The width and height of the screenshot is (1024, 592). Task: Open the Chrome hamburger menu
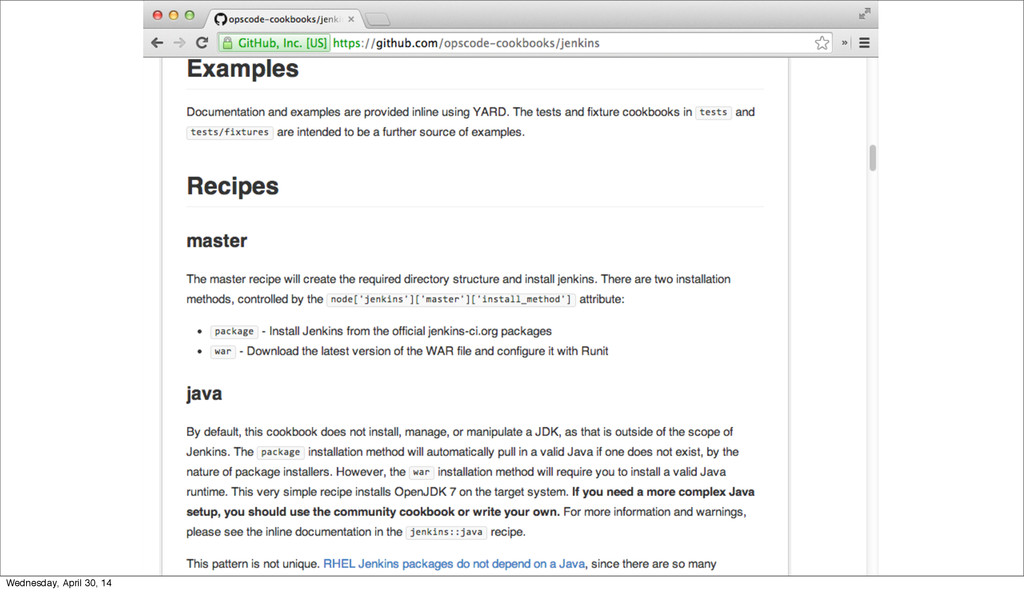click(864, 43)
